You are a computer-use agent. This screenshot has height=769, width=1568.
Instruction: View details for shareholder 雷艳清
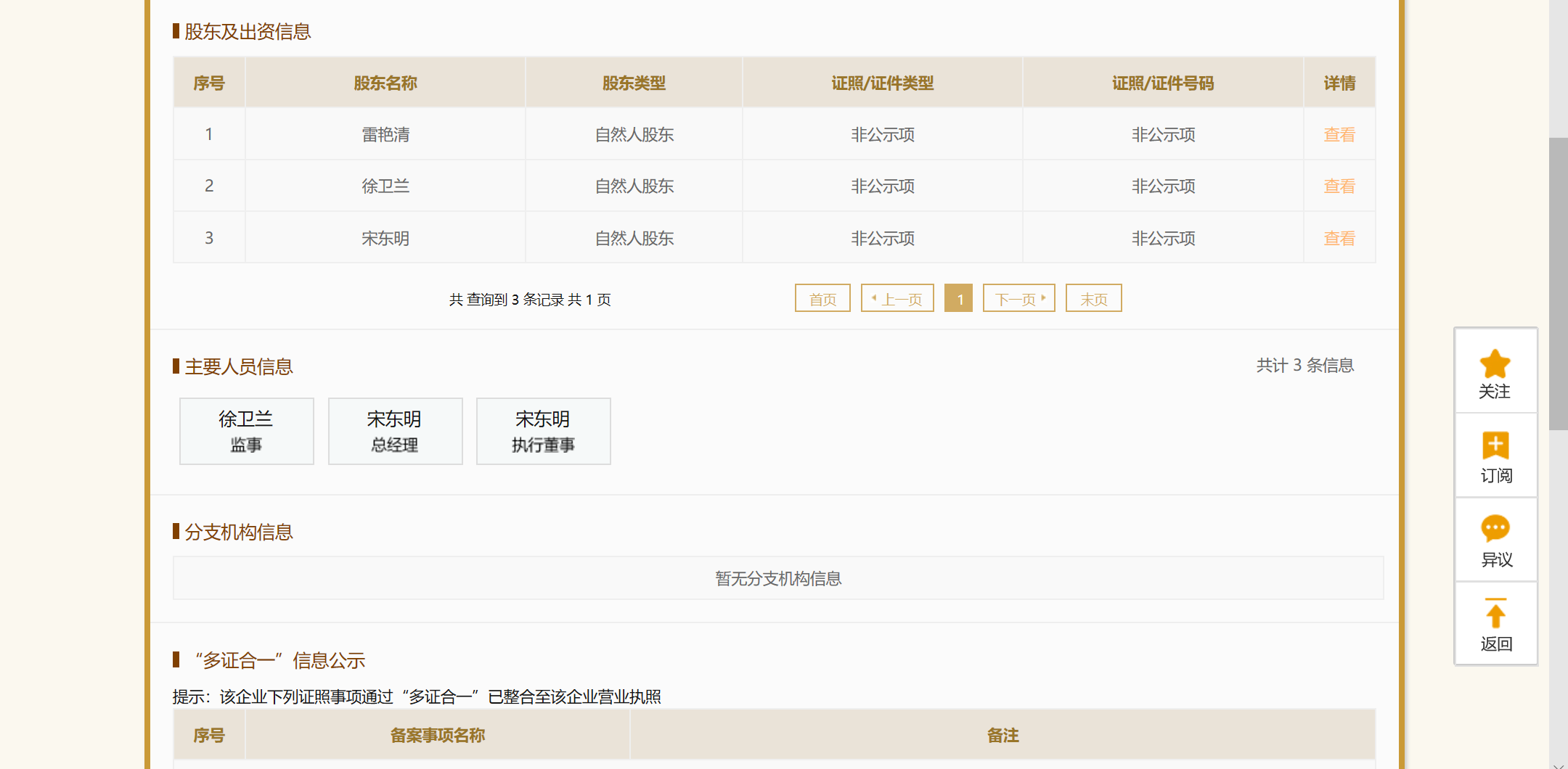(1339, 135)
